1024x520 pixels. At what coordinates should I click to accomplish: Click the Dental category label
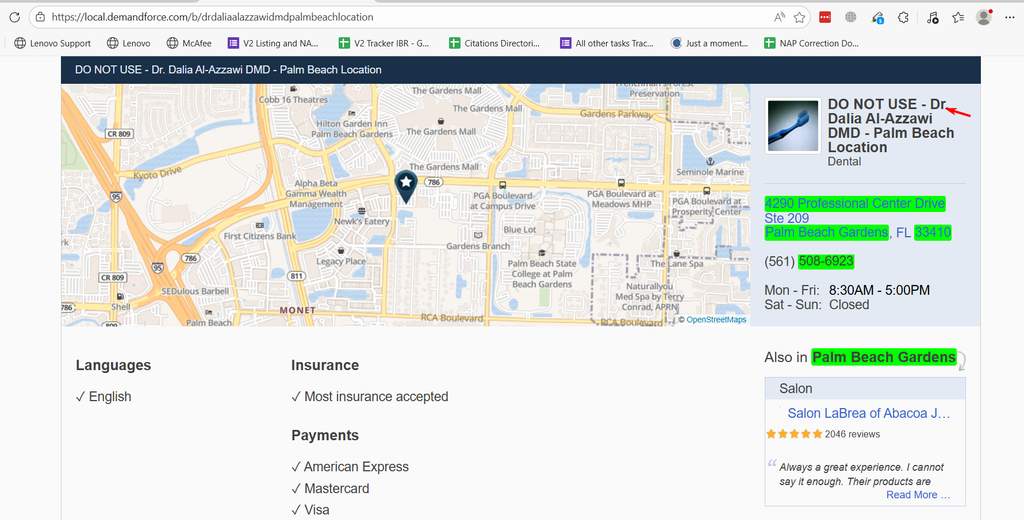coord(844,161)
